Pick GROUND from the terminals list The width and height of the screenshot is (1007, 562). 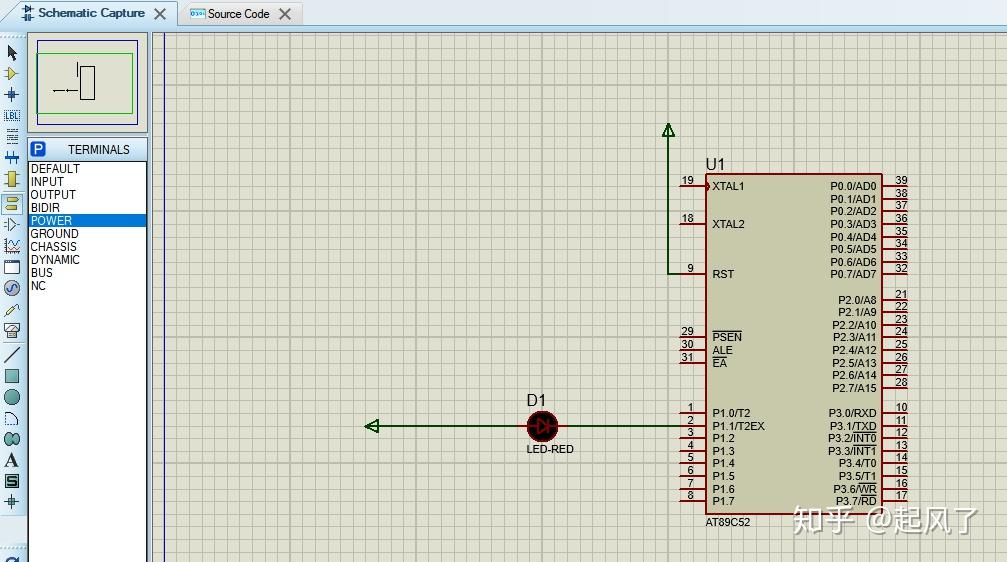tap(87, 234)
